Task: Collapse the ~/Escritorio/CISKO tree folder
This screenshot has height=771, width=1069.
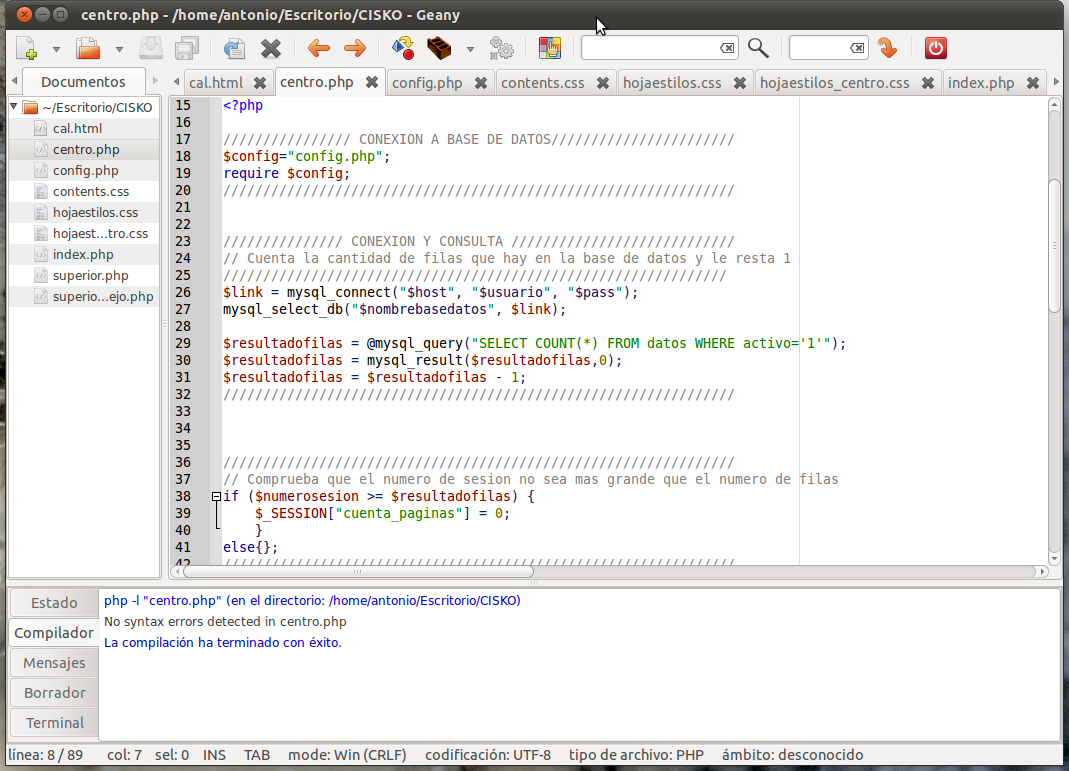Action: tap(14, 107)
